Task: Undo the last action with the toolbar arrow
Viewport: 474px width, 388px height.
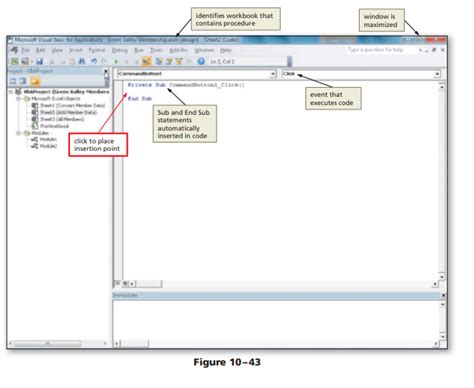Action: coord(94,61)
